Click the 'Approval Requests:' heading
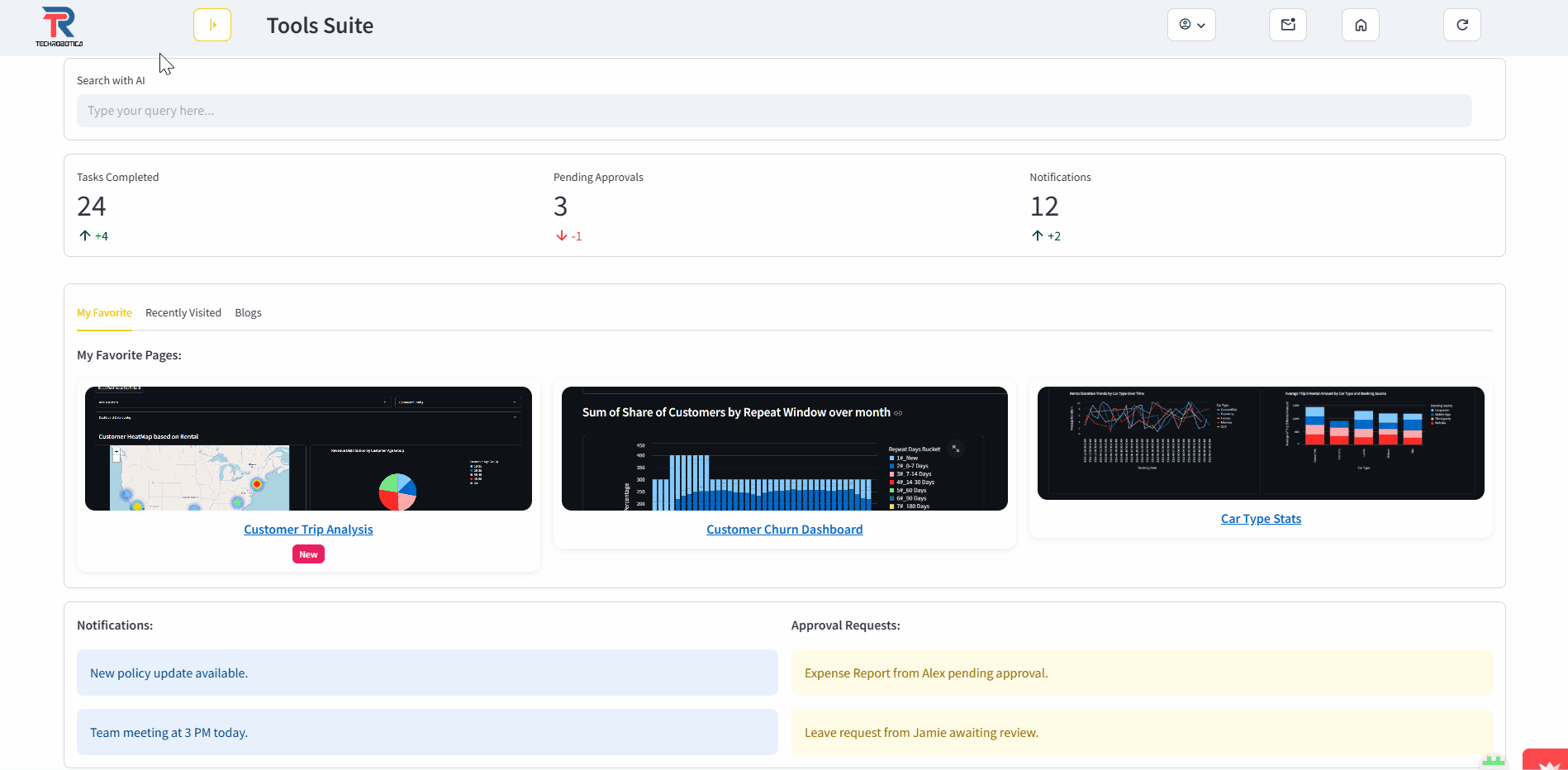 coord(846,625)
